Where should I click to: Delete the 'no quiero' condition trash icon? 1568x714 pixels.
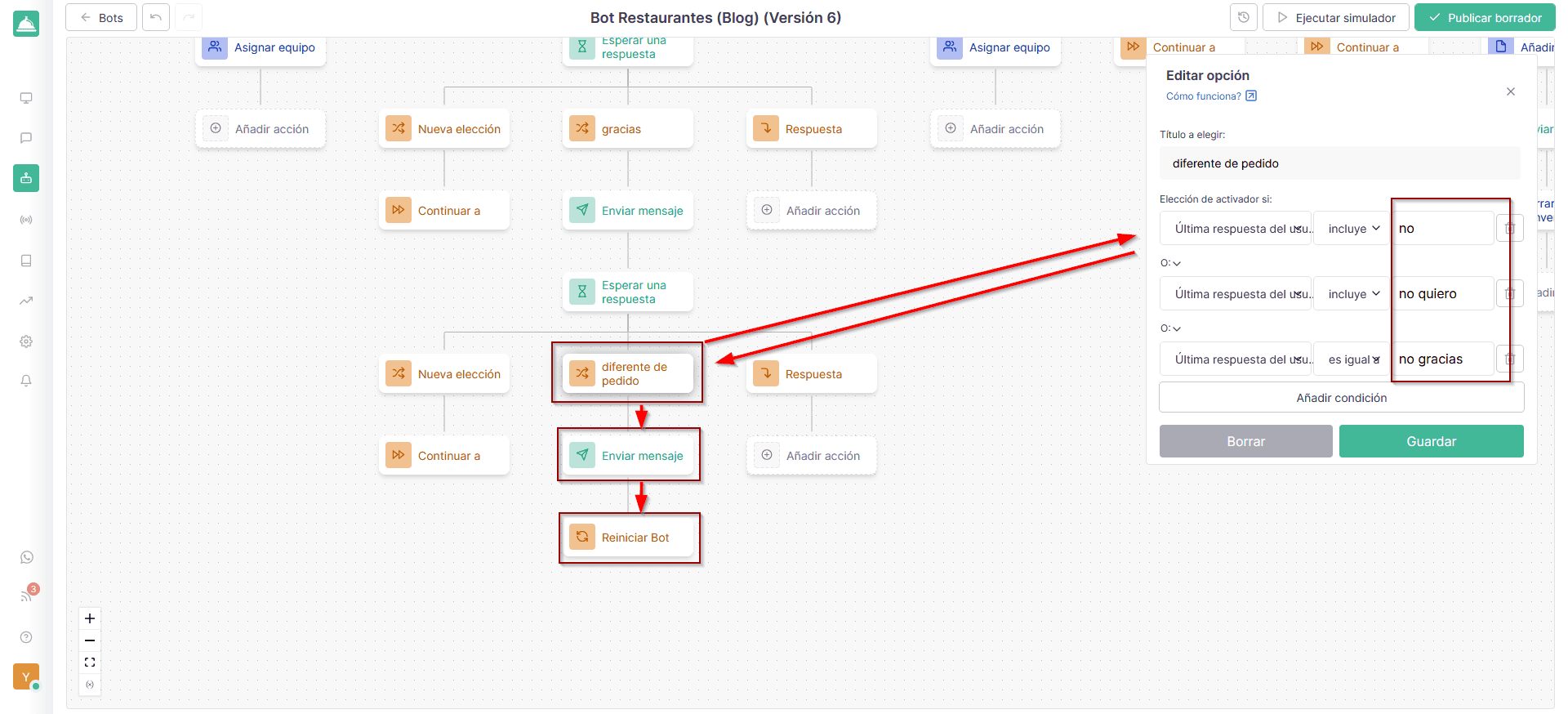[1510, 293]
